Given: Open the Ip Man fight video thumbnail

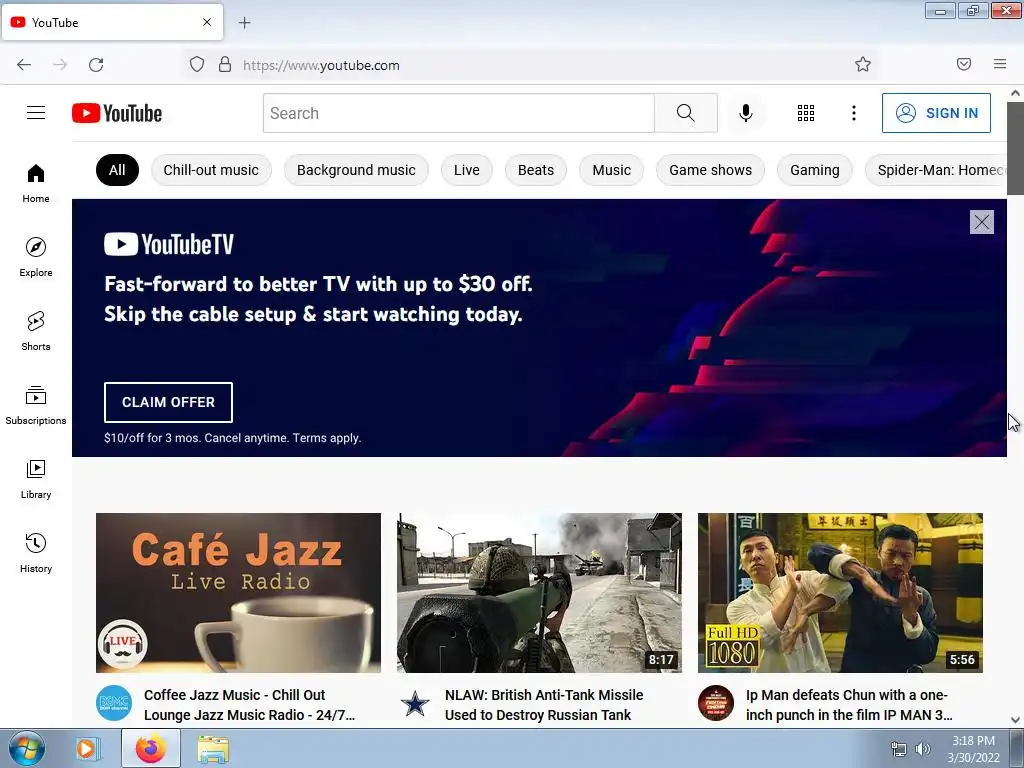Looking at the screenshot, I should pos(840,593).
